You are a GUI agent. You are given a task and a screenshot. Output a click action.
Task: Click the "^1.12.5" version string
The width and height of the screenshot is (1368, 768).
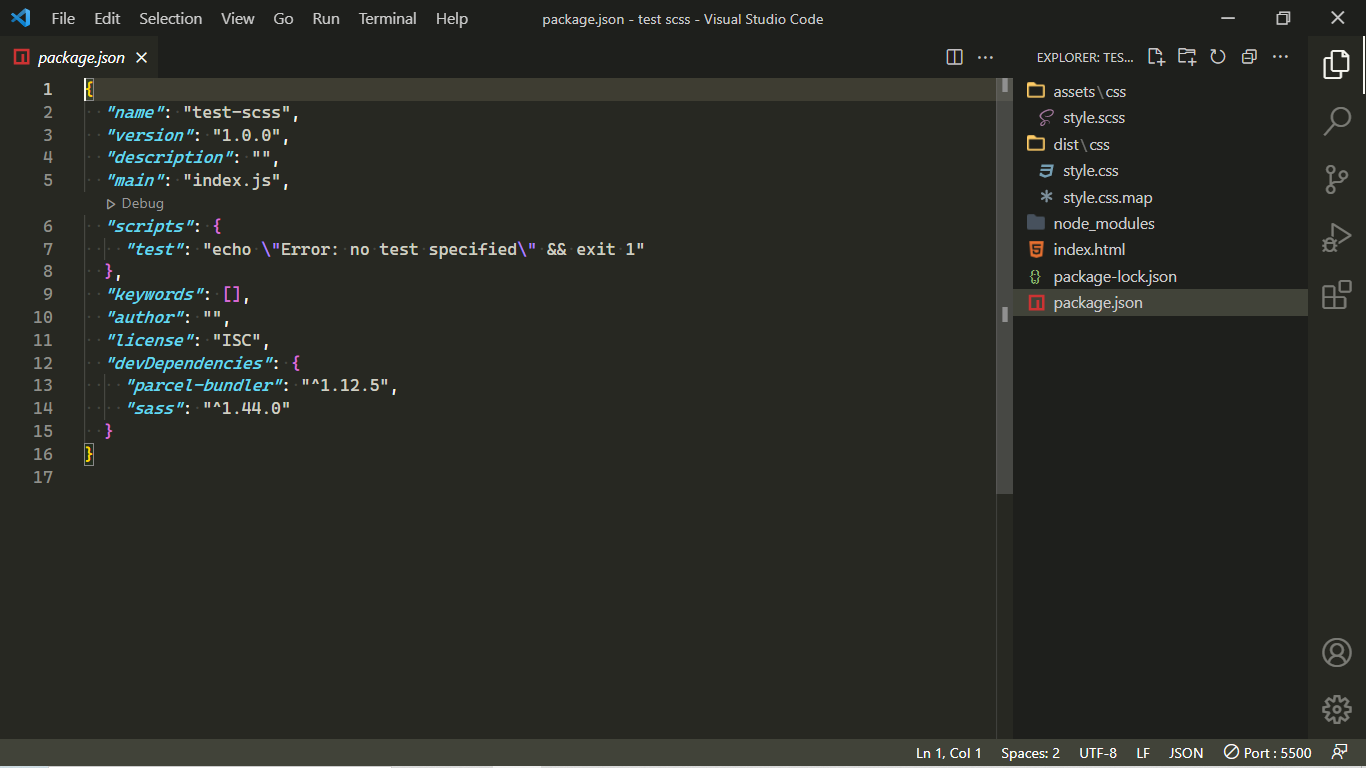pyautogui.click(x=346, y=386)
